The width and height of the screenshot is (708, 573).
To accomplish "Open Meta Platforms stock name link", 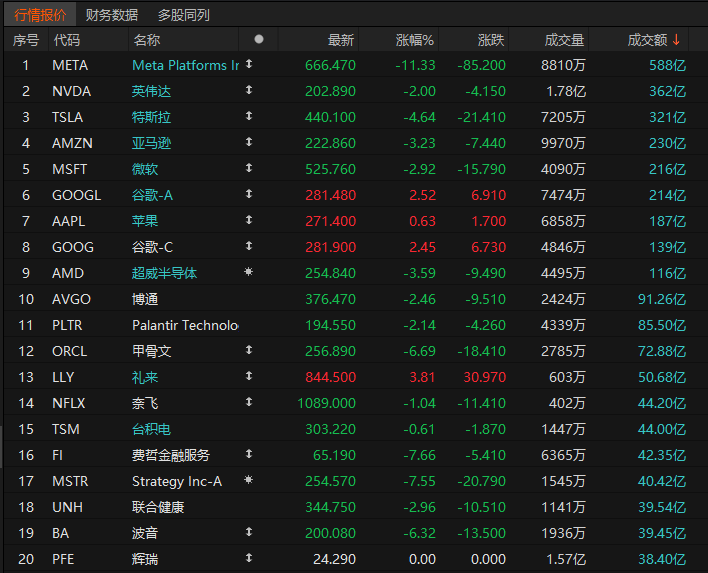I will pyautogui.click(x=185, y=65).
